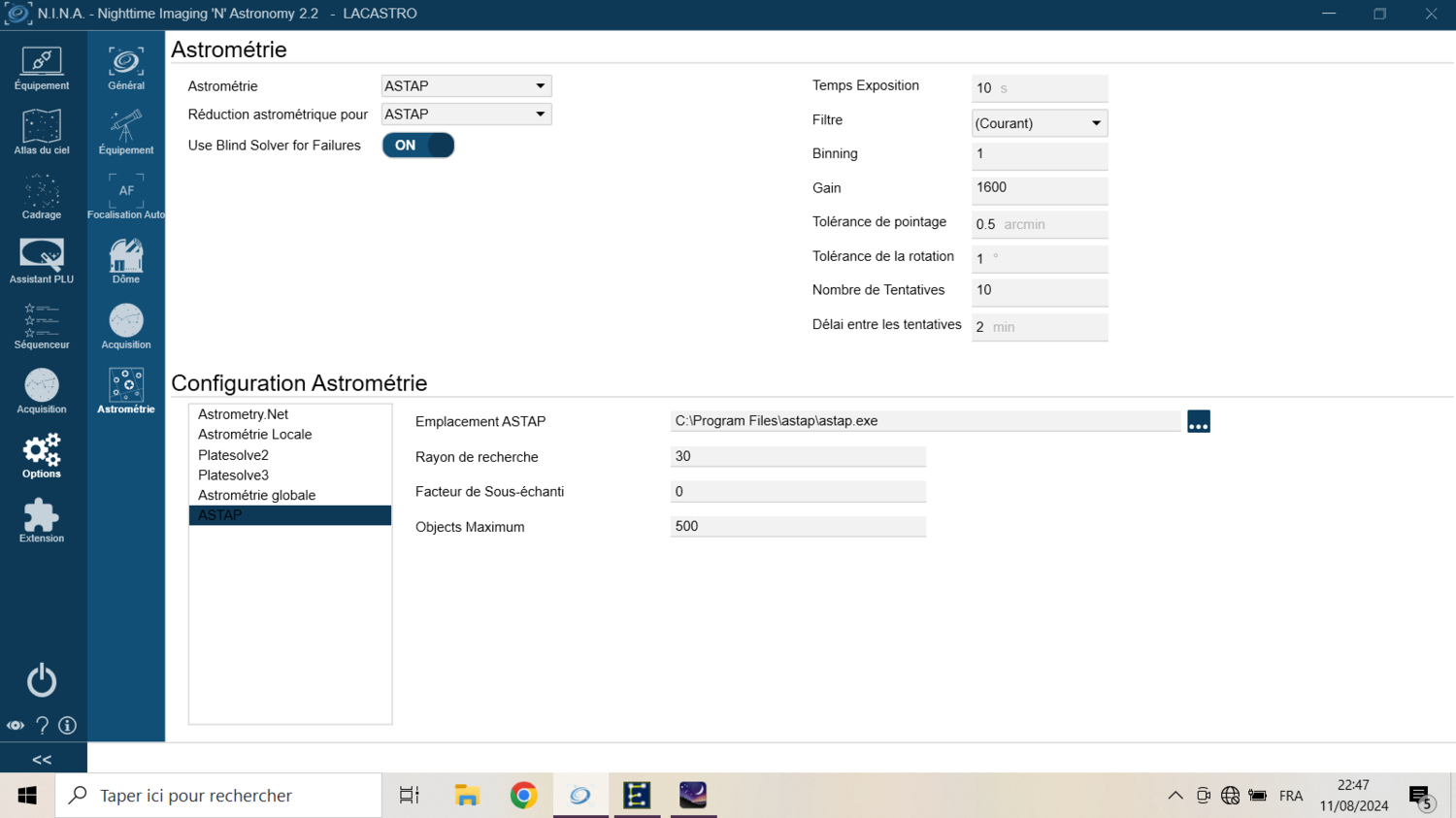
Task: Open the Dôme options tab
Action: (x=126, y=261)
